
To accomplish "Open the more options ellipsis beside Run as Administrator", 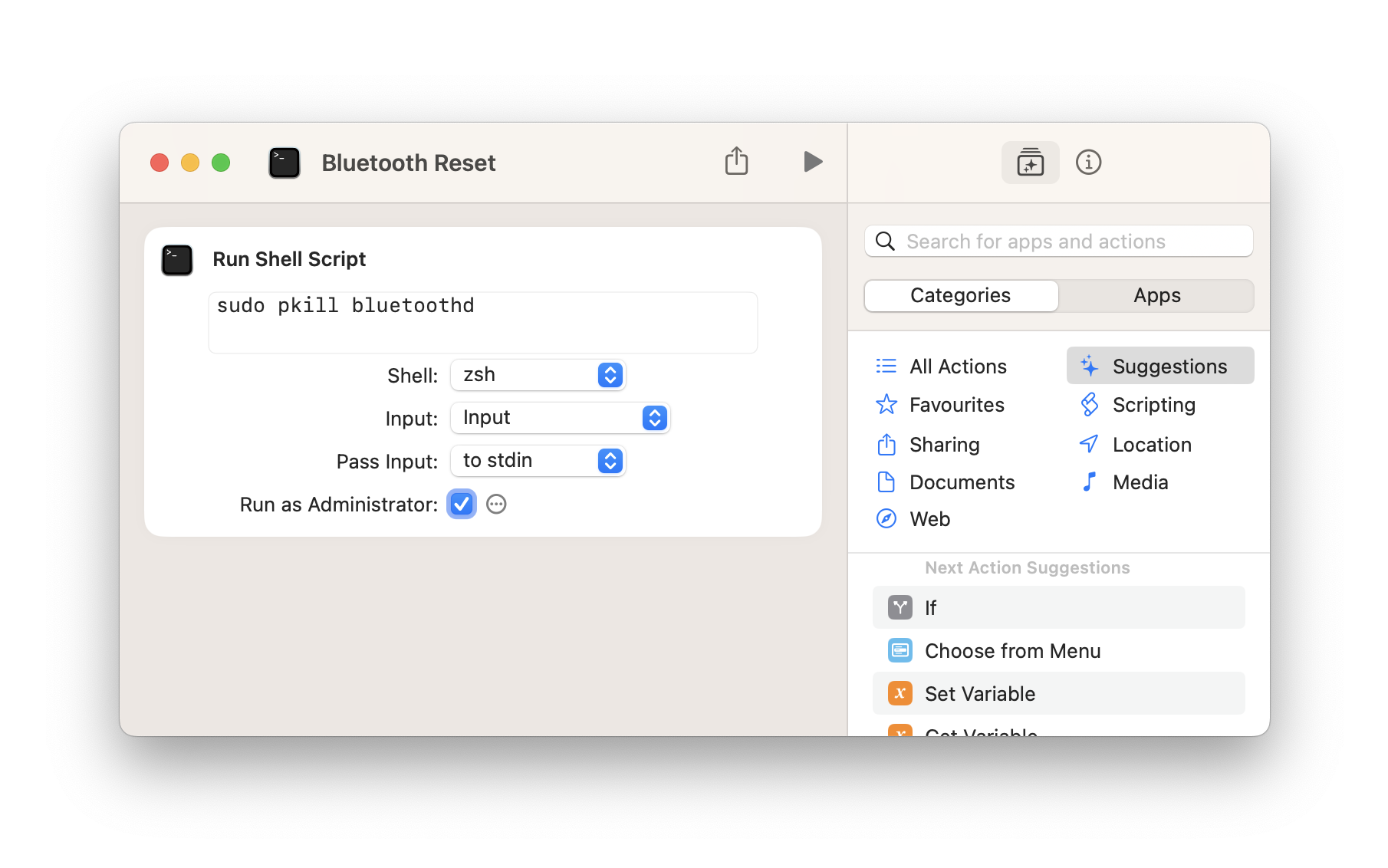I will pos(496,504).
